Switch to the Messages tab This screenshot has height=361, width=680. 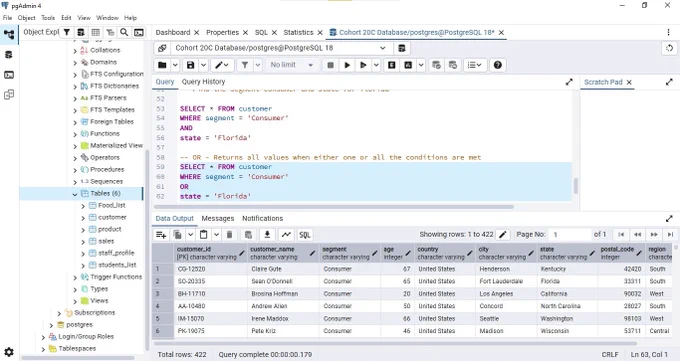(218, 218)
